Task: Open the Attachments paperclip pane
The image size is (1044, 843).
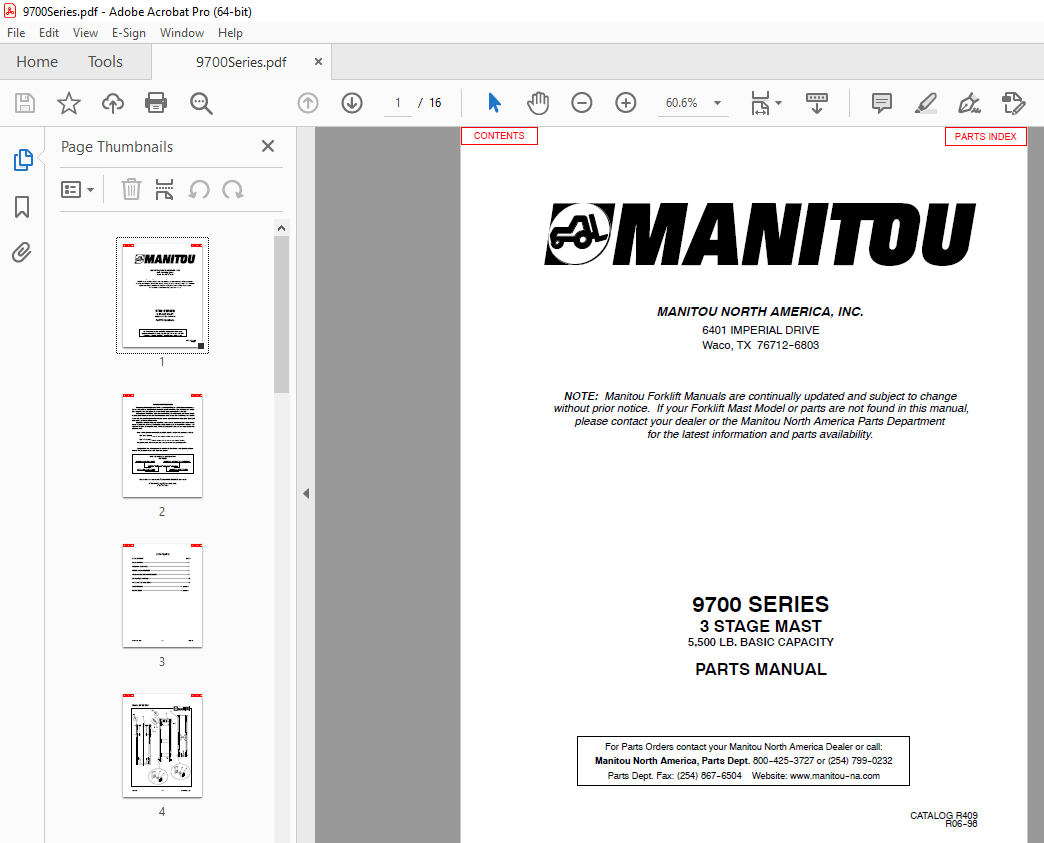Action: (x=22, y=253)
